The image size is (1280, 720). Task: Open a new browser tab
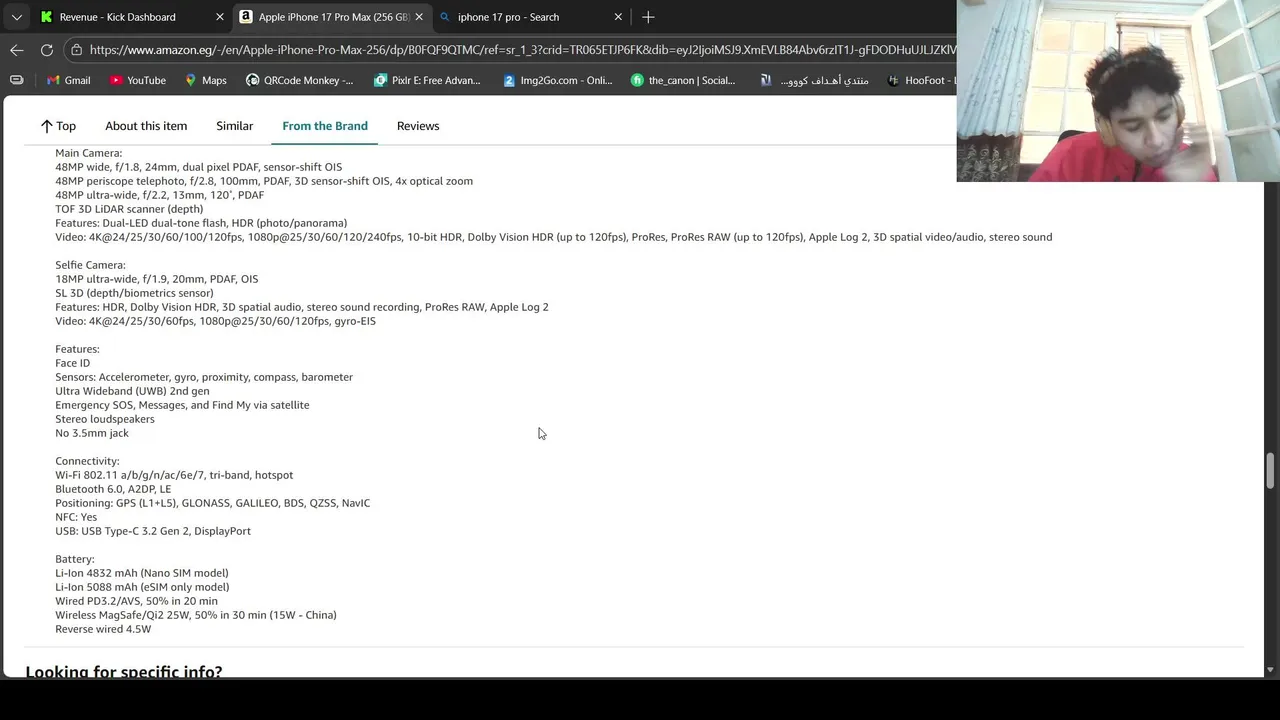click(648, 17)
